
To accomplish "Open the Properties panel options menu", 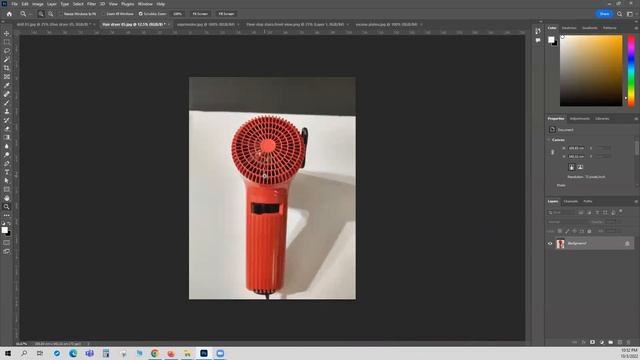I will pos(636,119).
